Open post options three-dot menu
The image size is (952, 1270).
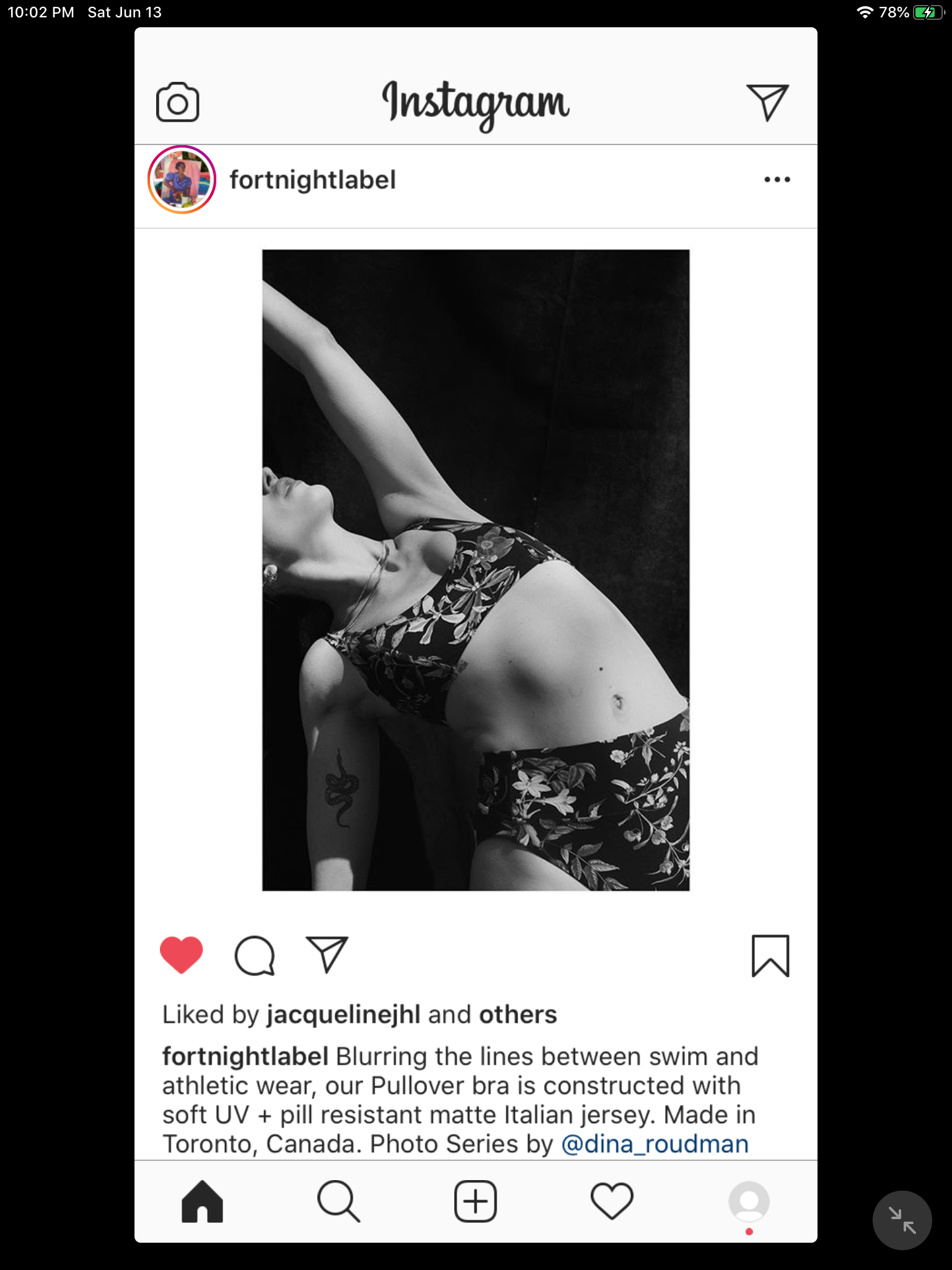coord(777,180)
